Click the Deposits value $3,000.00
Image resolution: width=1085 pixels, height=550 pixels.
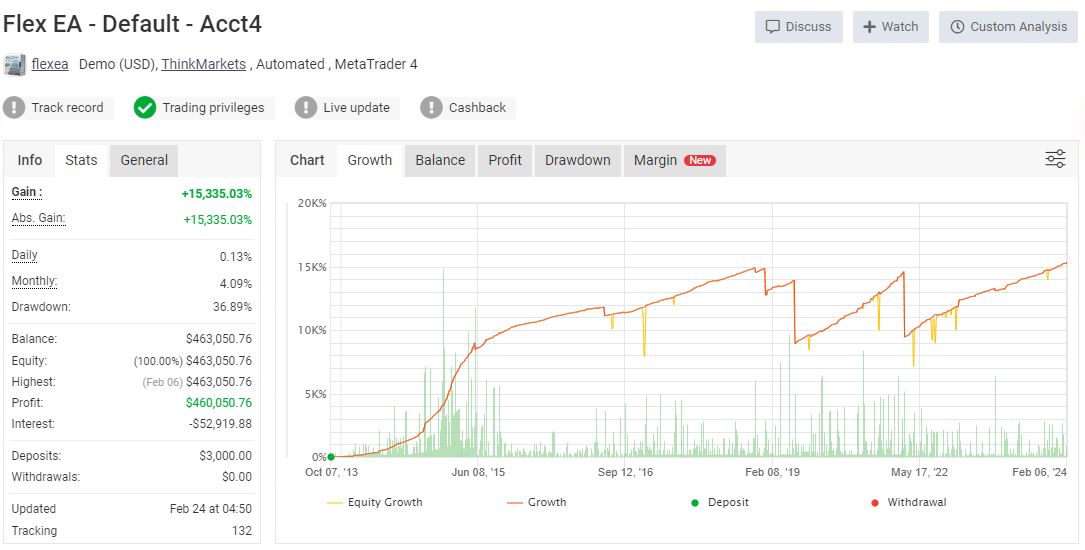[x=226, y=456]
